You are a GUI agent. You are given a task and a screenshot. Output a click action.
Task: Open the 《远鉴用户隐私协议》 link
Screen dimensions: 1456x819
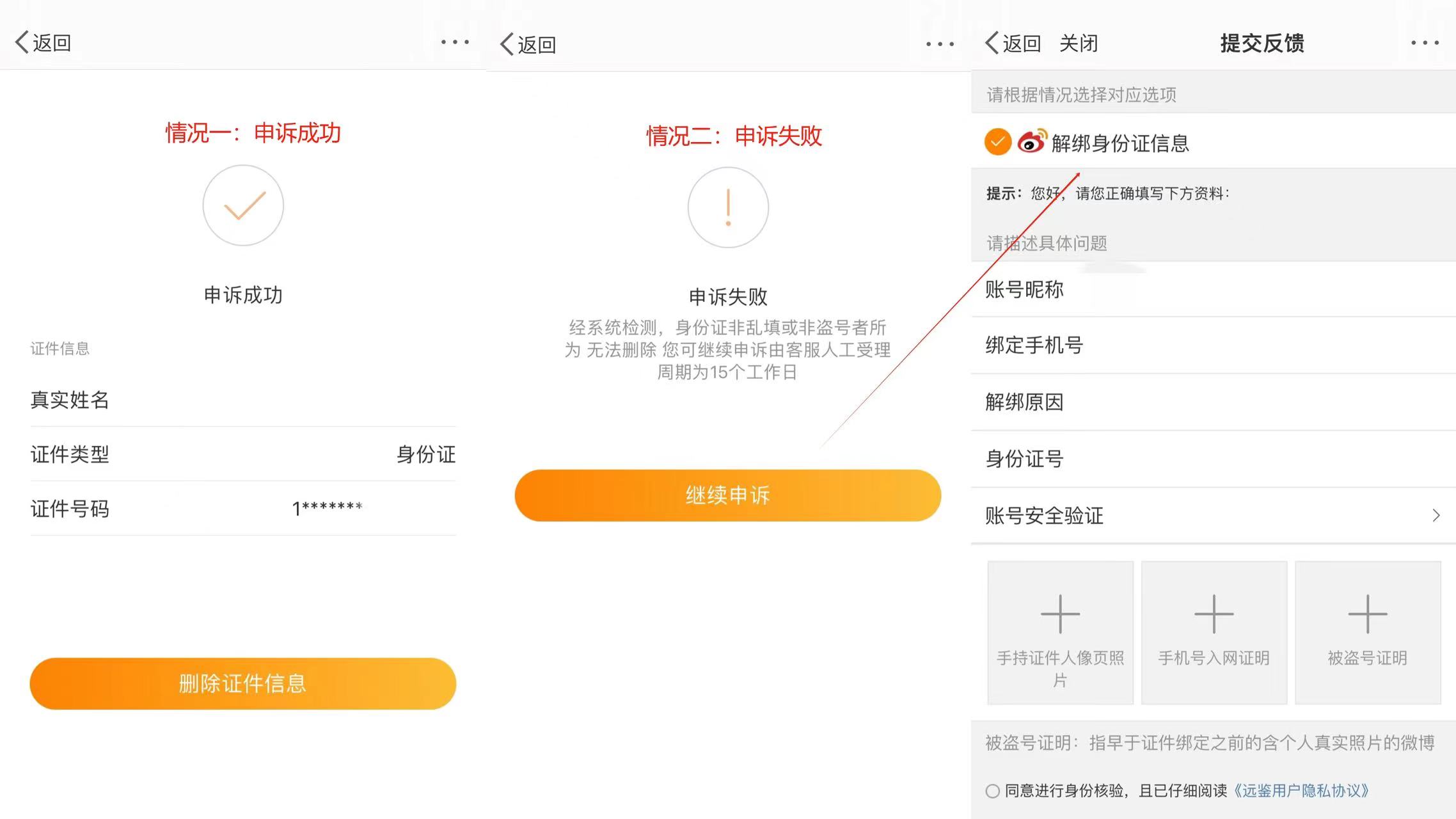pos(1301,791)
